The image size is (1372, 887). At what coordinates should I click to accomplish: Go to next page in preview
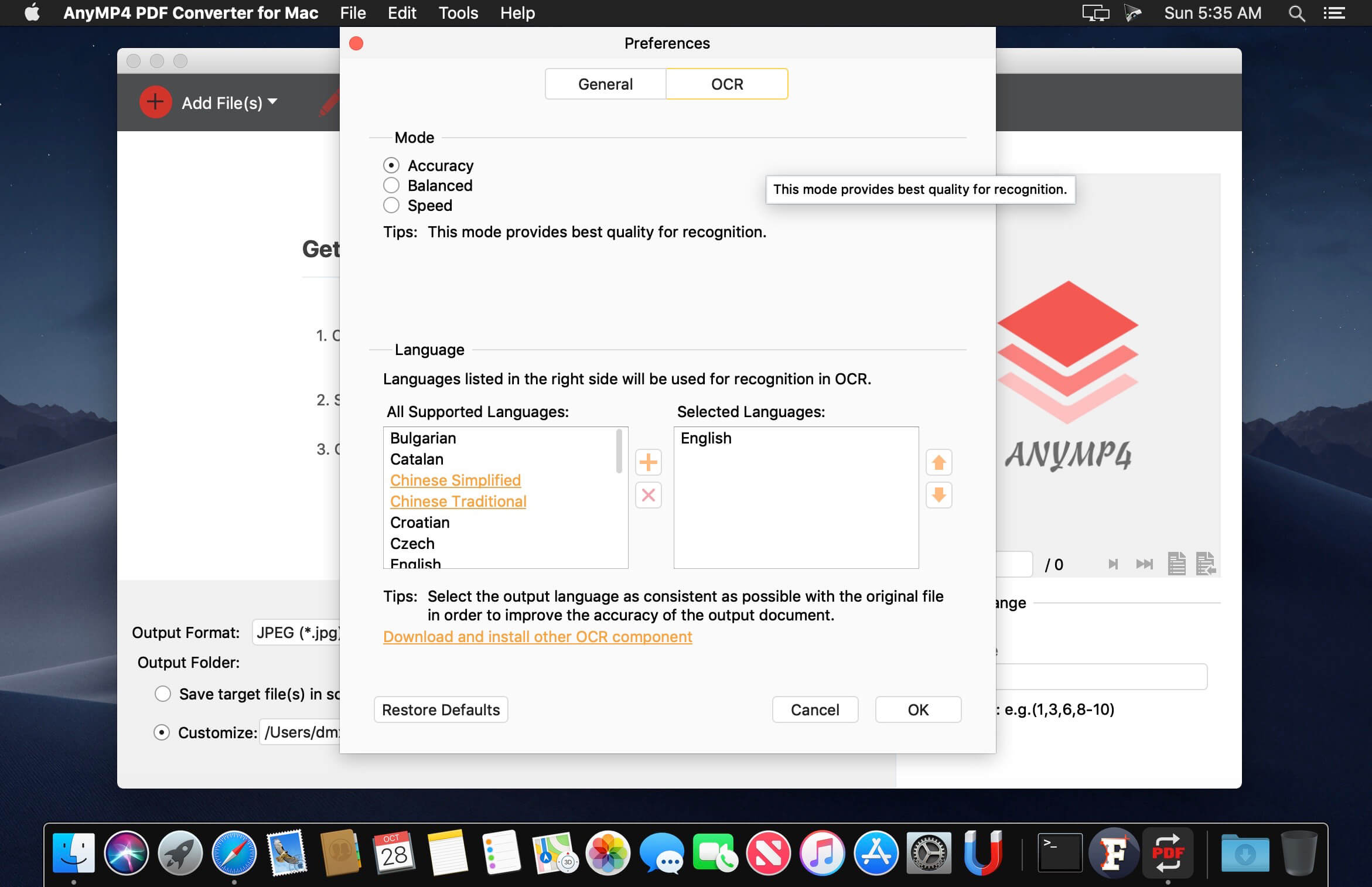(1113, 564)
